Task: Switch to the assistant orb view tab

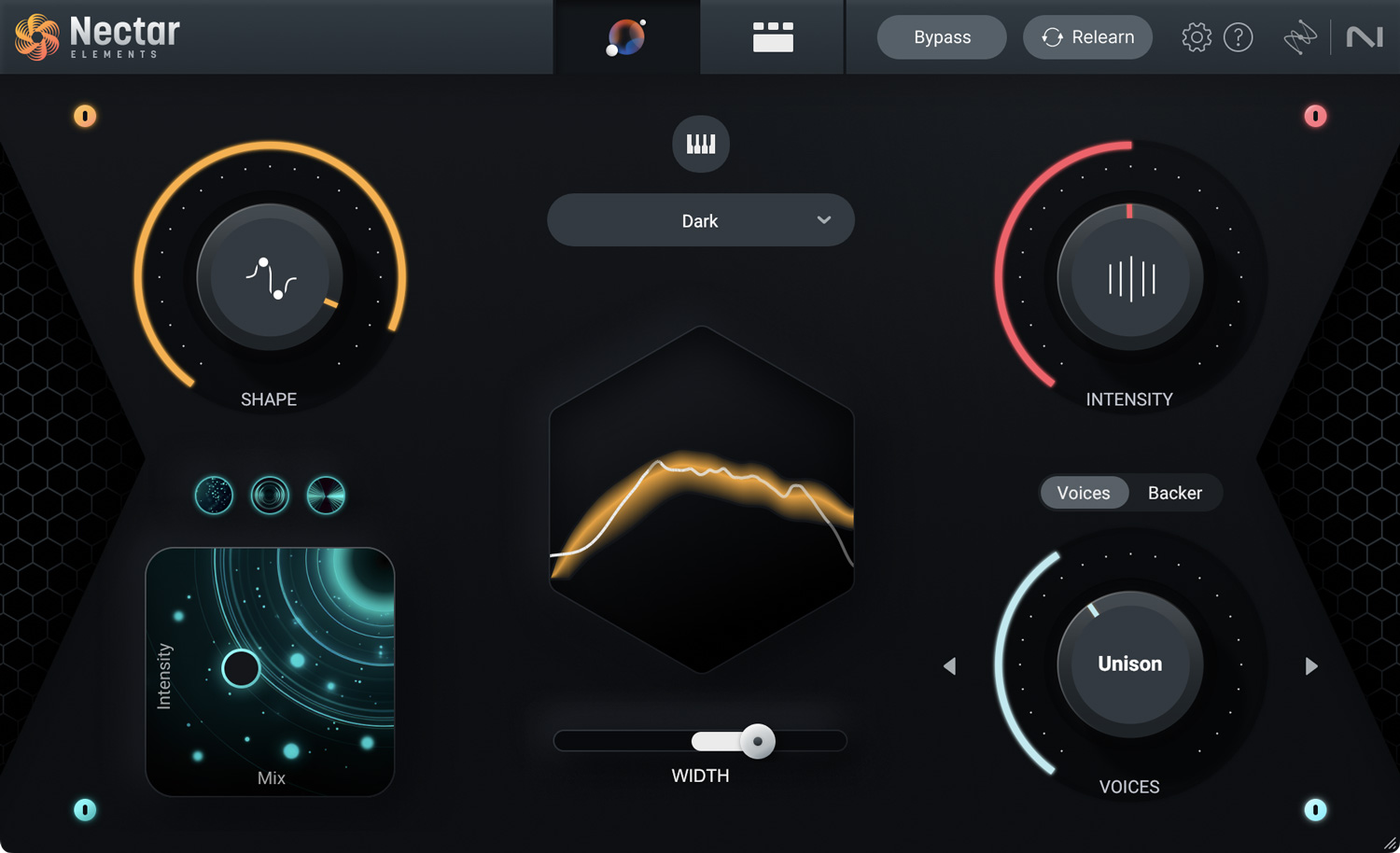Action: coord(626,37)
